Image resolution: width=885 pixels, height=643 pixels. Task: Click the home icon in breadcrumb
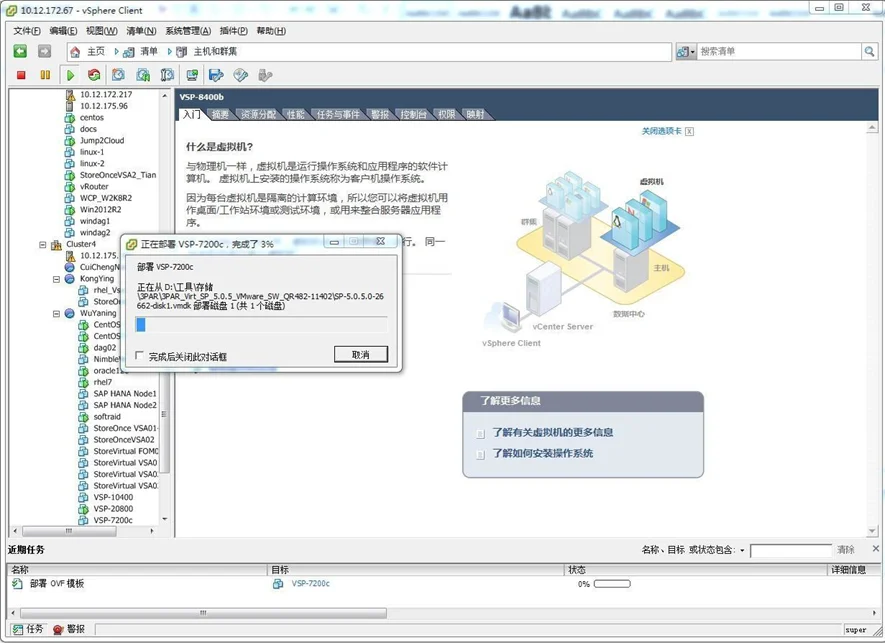[x=75, y=52]
